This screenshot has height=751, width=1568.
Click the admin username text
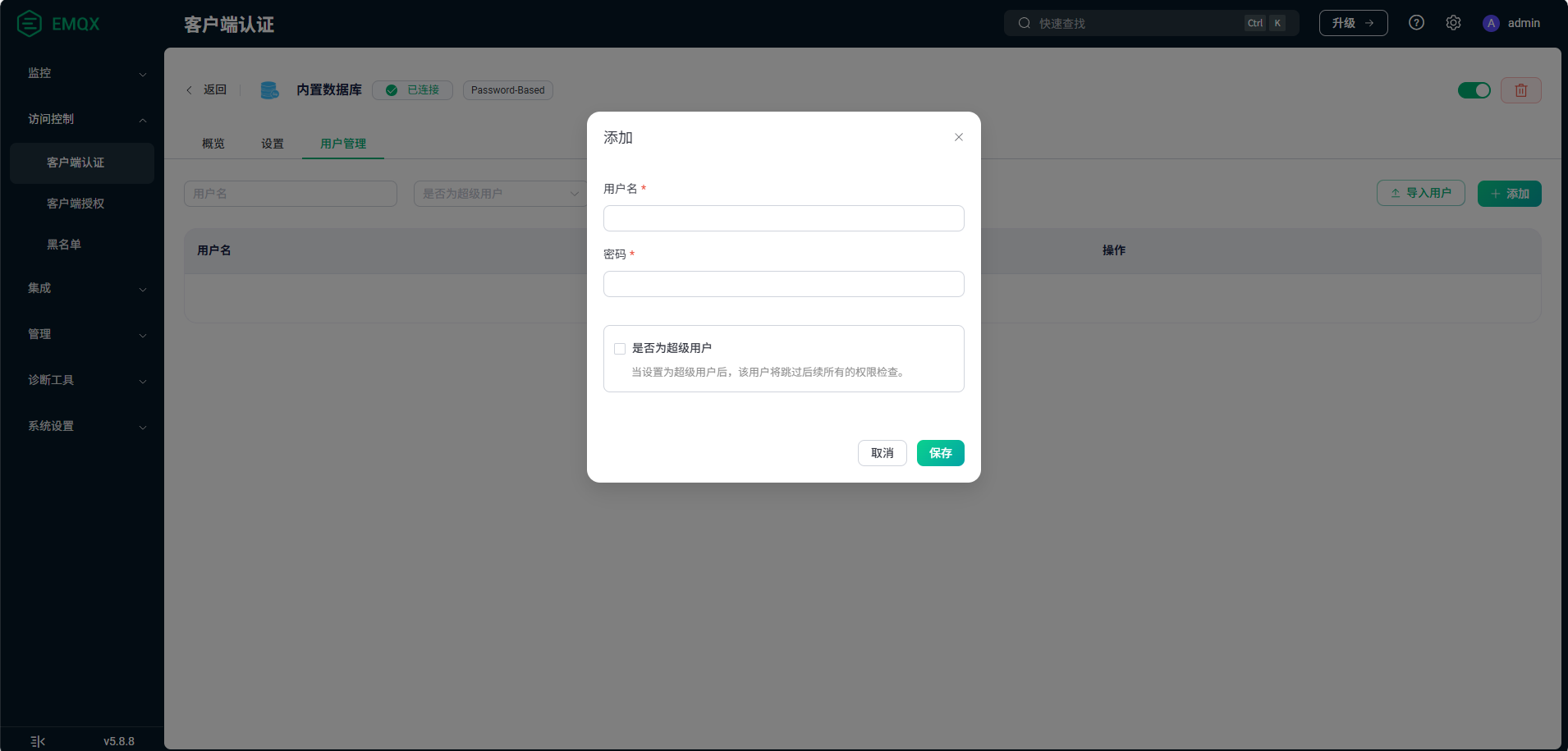(1524, 23)
